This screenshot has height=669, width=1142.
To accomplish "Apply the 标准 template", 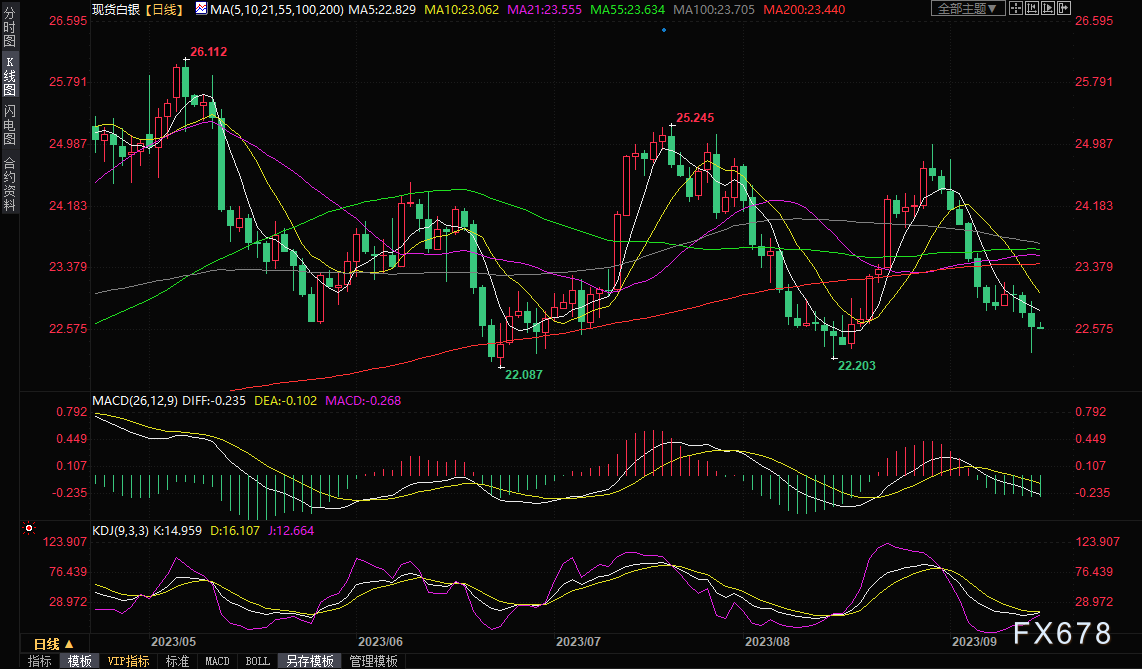I will [177, 661].
